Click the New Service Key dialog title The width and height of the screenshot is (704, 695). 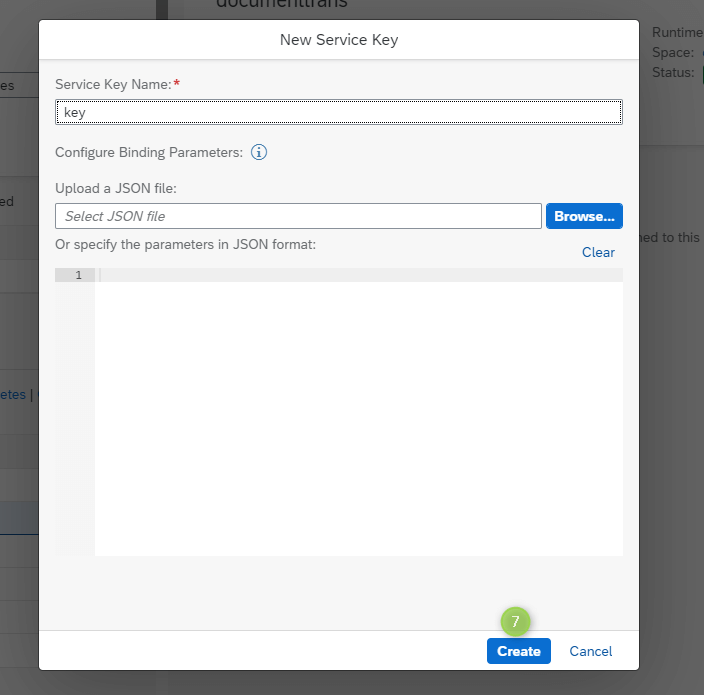click(339, 40)
